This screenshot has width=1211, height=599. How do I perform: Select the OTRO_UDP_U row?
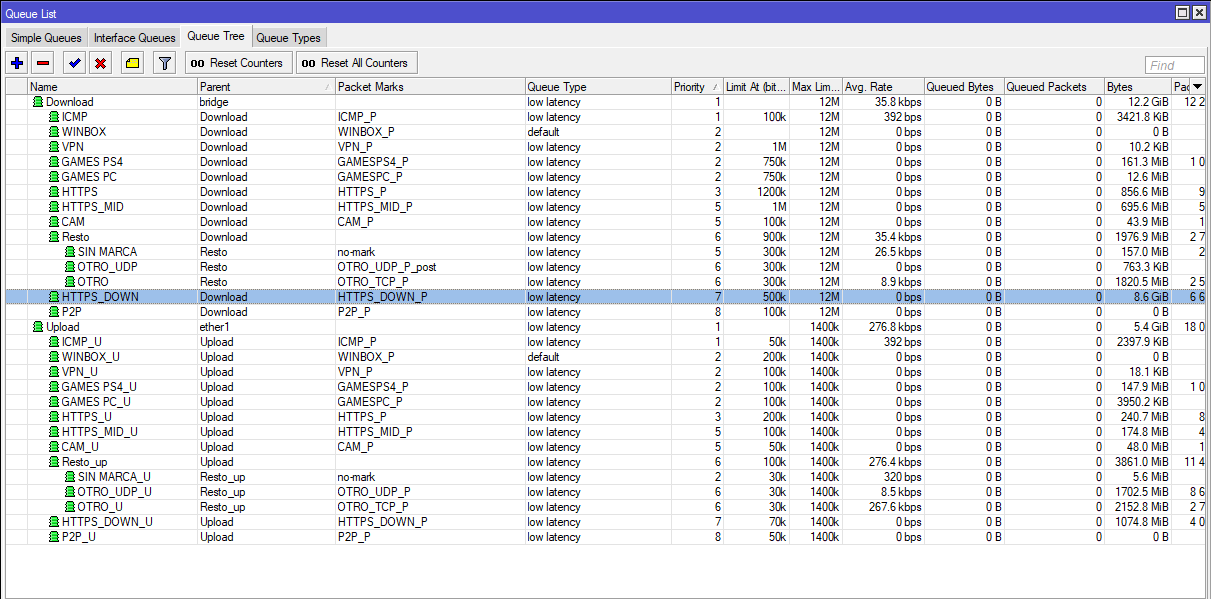[604, 492]
